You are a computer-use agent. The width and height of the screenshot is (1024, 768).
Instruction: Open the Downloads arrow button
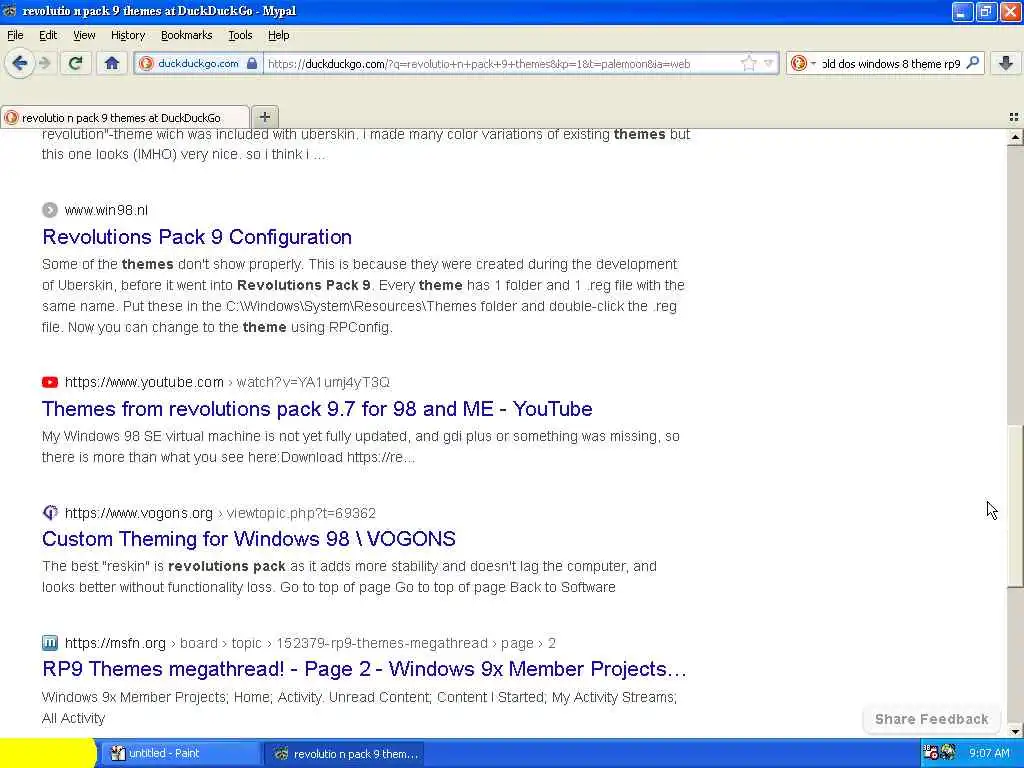[1006, 63]
